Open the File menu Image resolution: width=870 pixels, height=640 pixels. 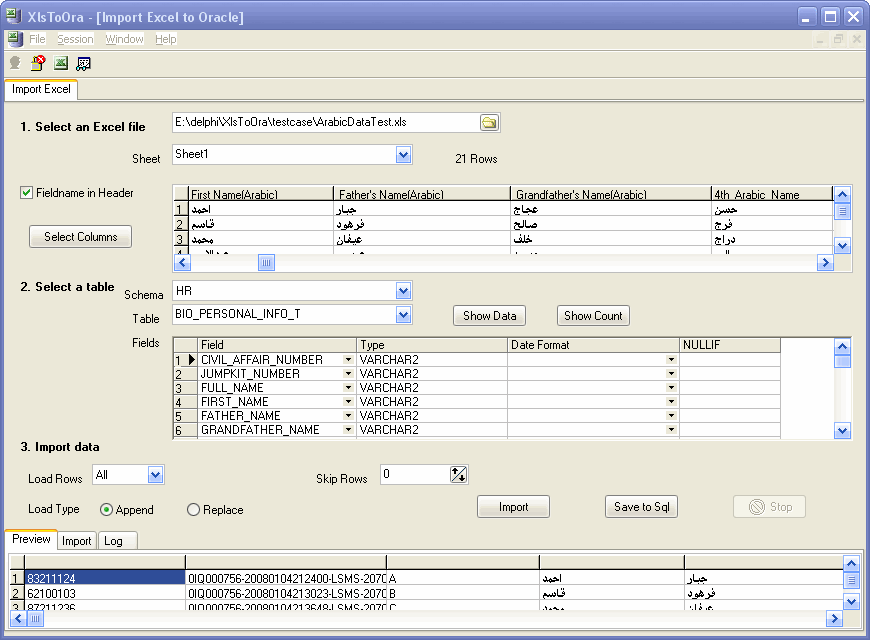pyautogui.click(x=37, y=39)
